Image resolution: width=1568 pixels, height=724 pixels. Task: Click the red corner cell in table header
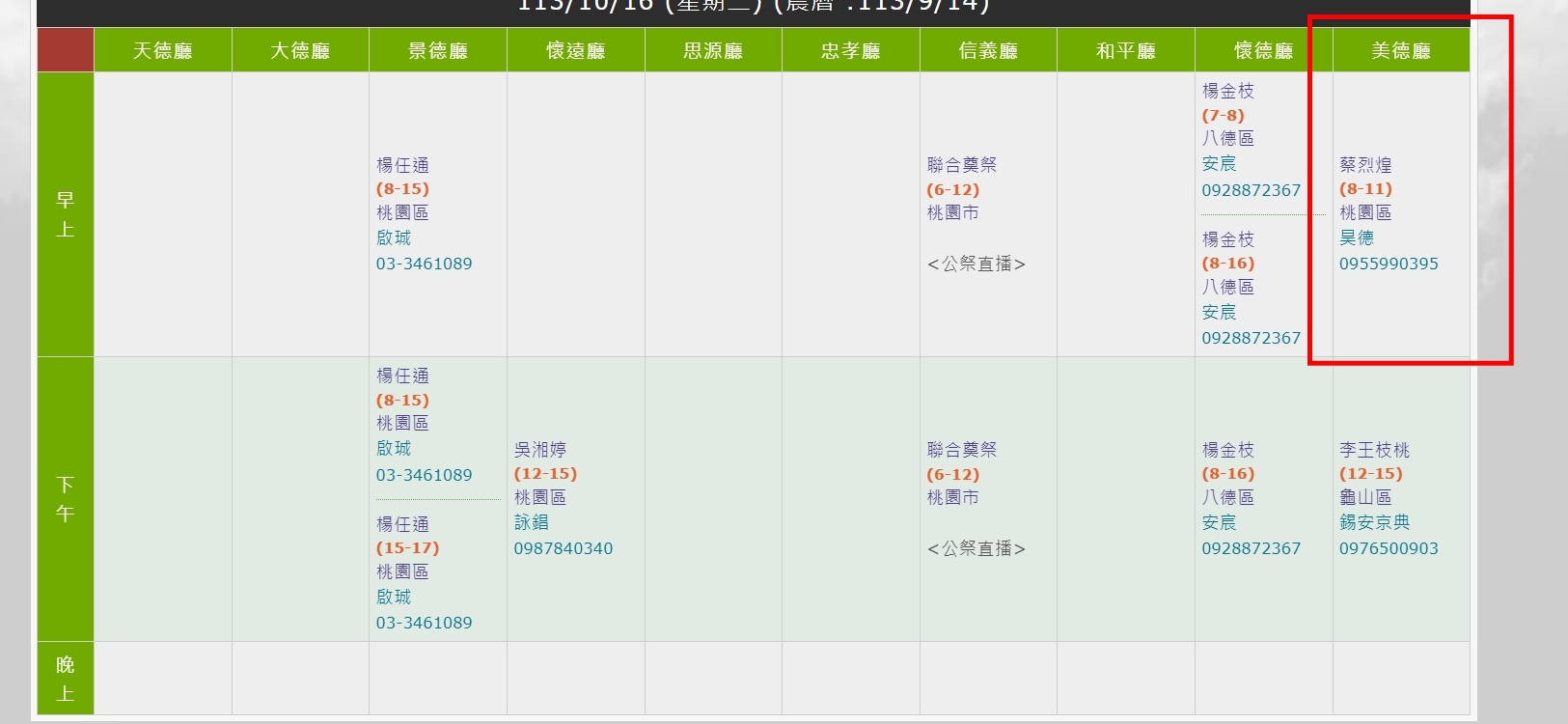click(x=65, y=50)
